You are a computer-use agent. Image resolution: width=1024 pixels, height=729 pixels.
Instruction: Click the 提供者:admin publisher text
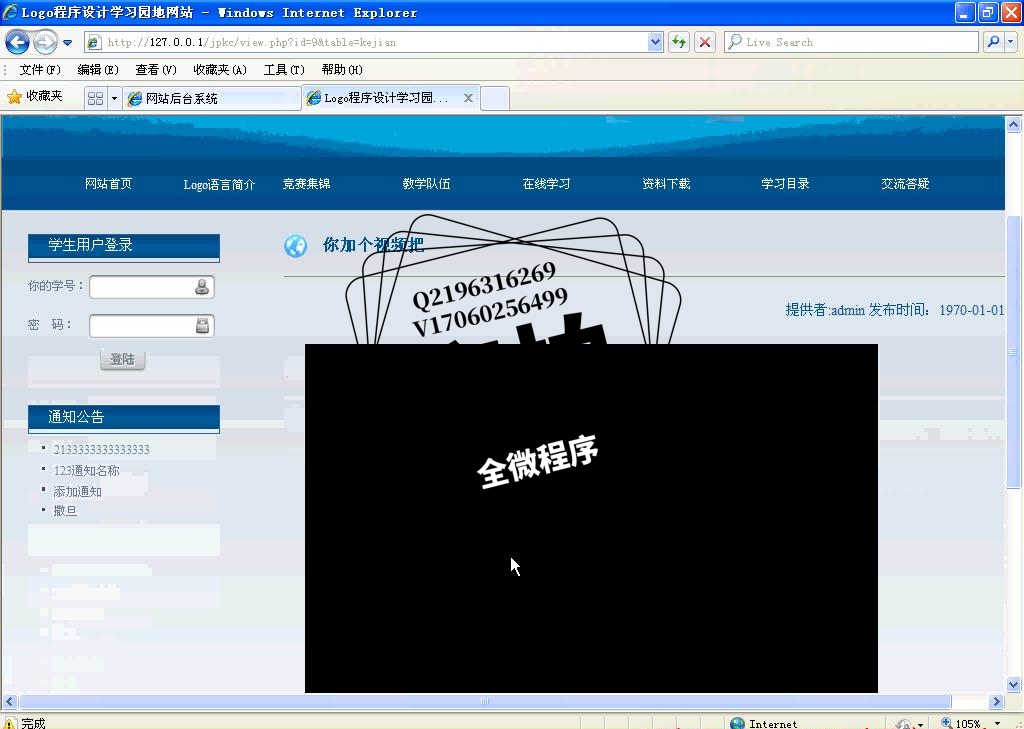(825, 310)
